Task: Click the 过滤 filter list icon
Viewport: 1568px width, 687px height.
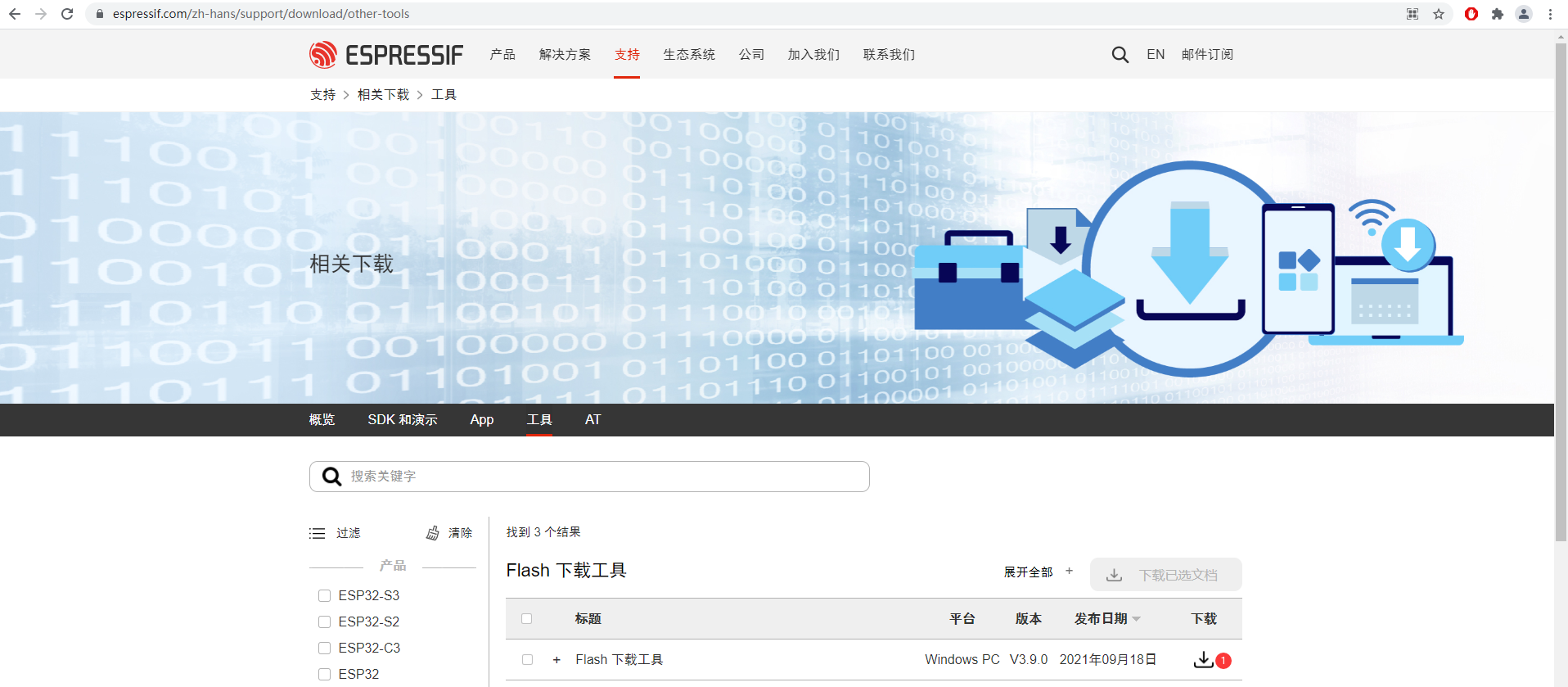Action: (x=317, y=533)
